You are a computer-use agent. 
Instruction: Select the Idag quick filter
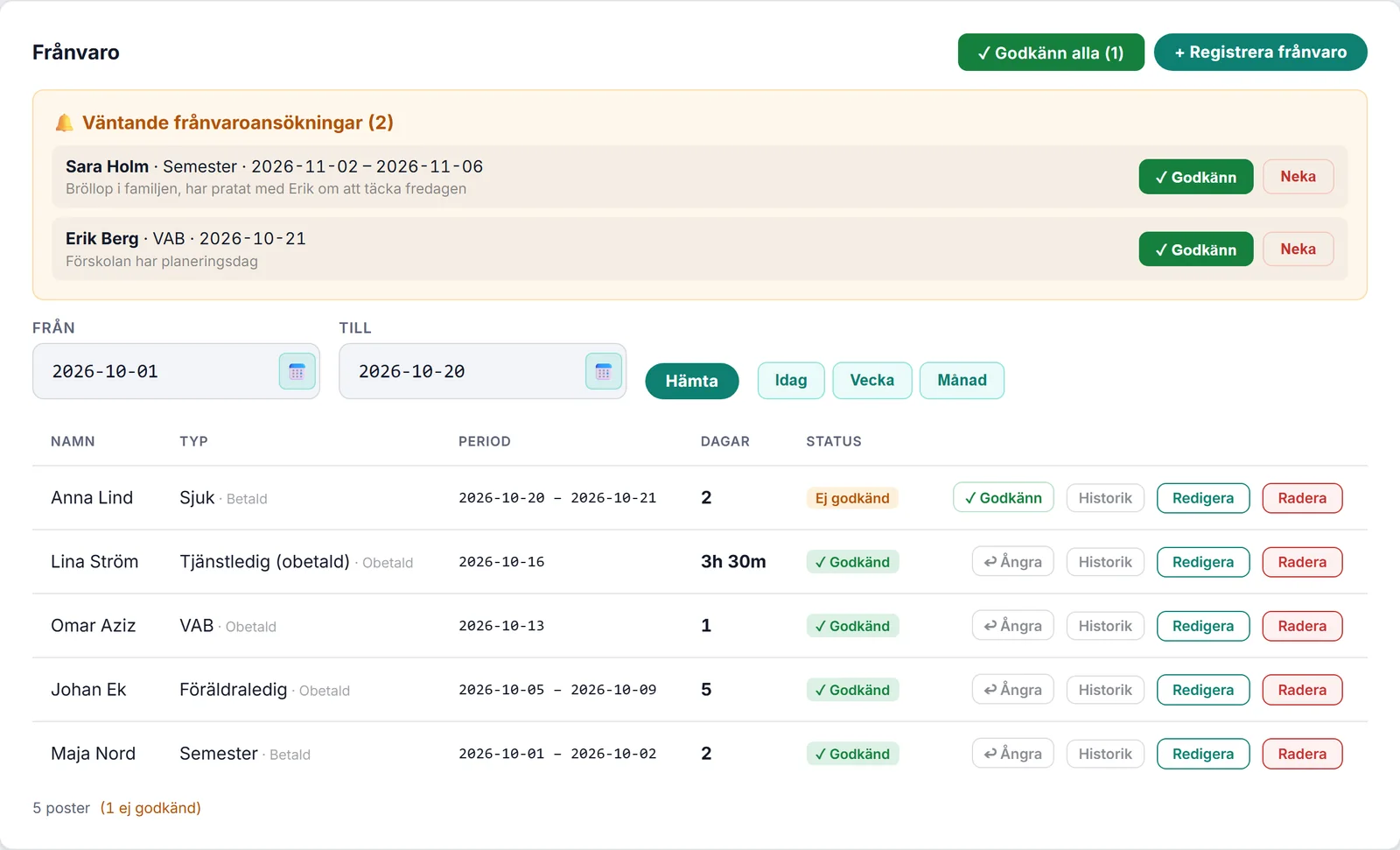(x=791, y=380)
